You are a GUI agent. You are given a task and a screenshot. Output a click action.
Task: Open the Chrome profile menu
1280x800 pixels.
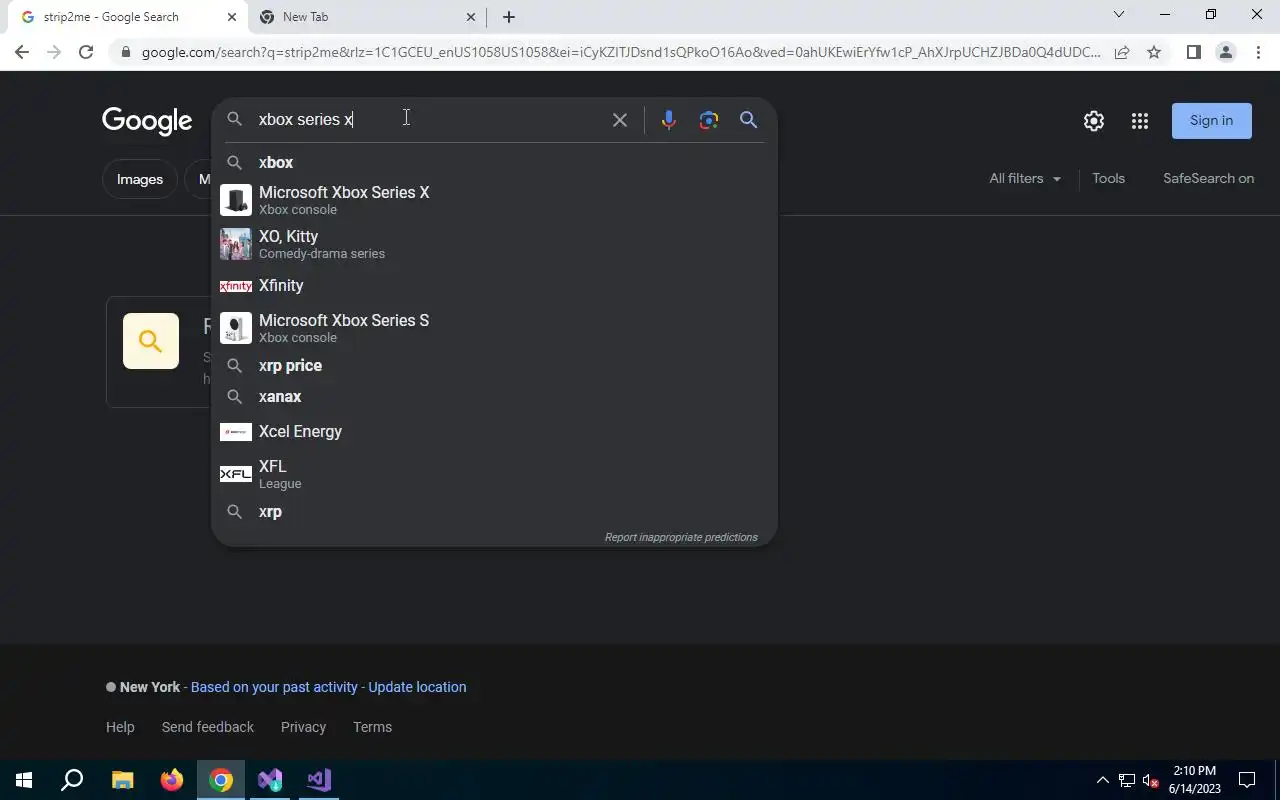[x=1225, y=52]
